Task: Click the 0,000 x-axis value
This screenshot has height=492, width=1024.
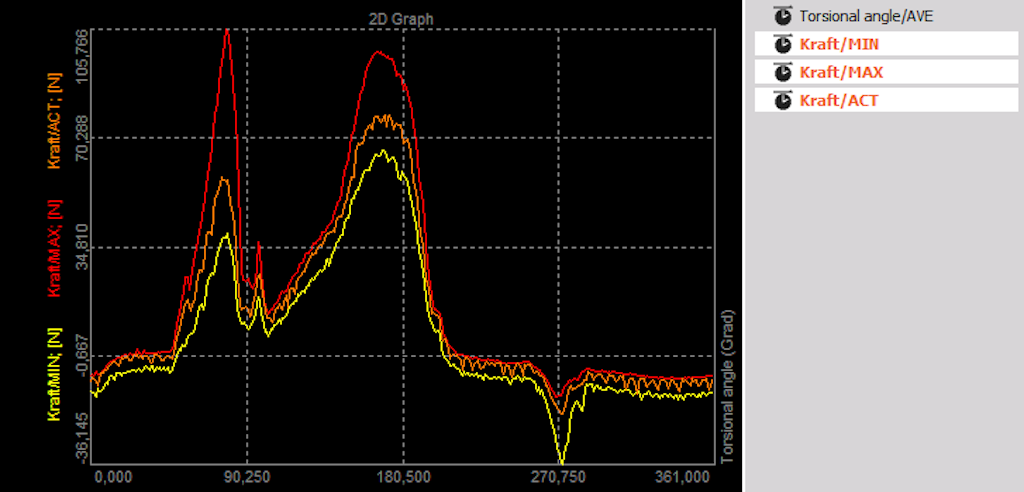Action: point(114,476)
